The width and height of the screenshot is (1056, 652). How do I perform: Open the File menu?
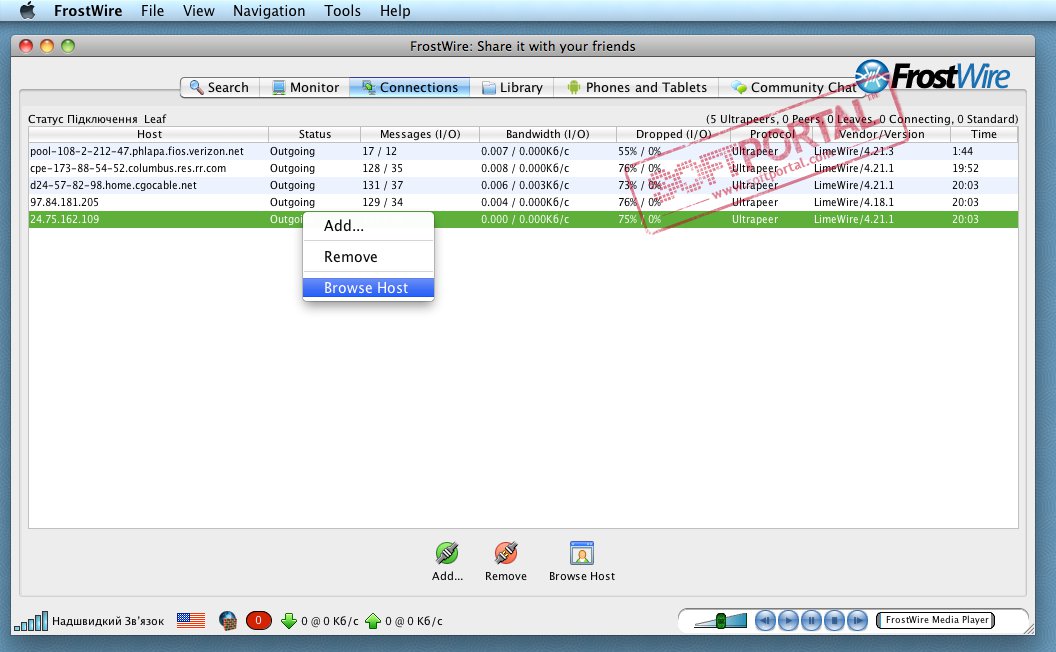click(152, 11)
